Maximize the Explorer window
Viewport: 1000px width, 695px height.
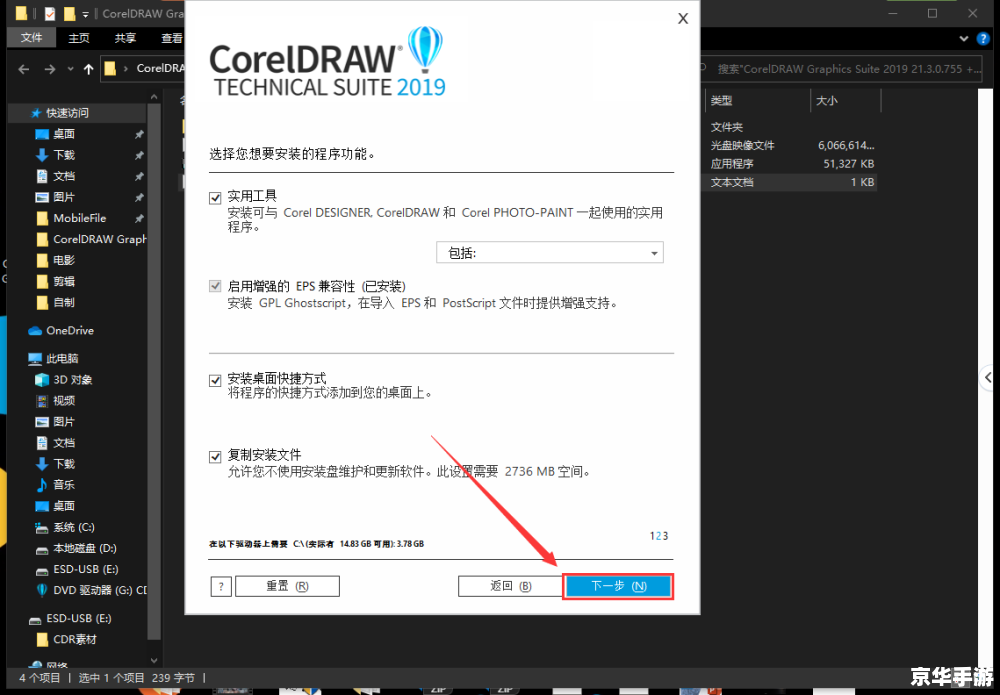coord(932,13)
